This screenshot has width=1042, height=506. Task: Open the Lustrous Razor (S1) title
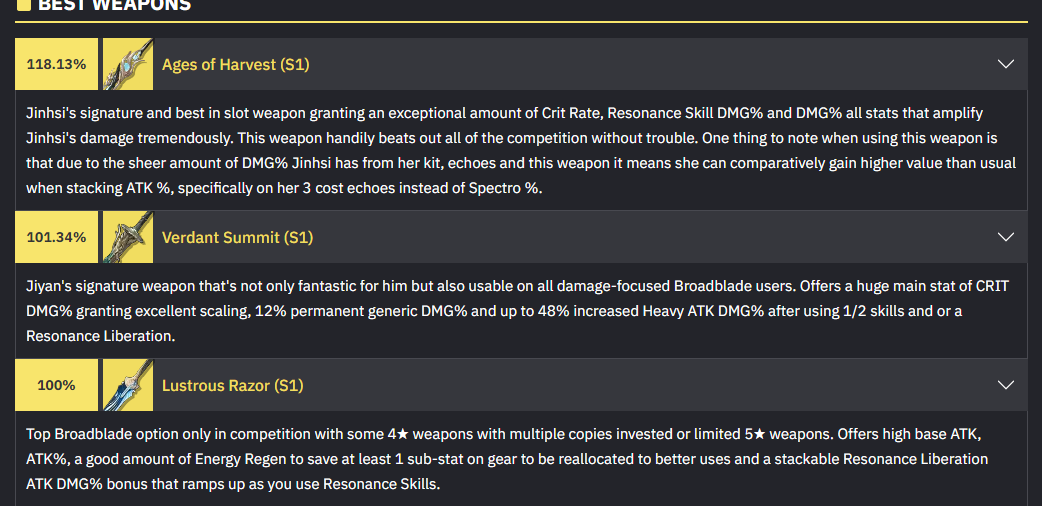(x=233, y=386)
